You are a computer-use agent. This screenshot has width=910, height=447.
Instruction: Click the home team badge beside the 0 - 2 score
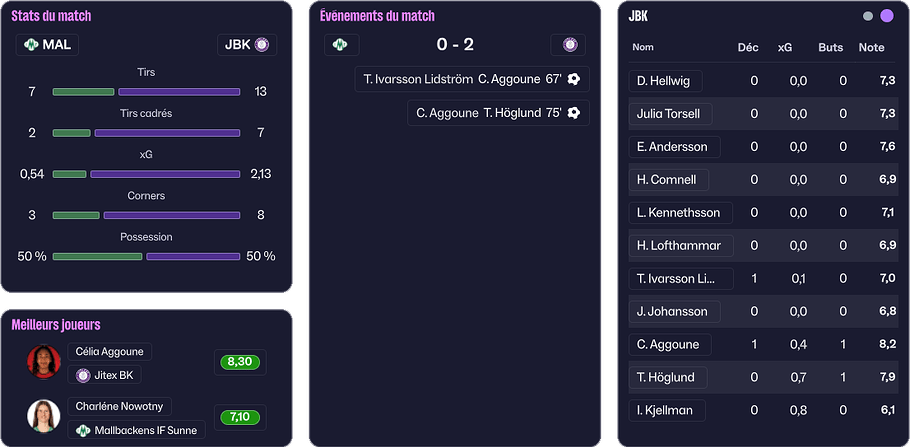342,45
